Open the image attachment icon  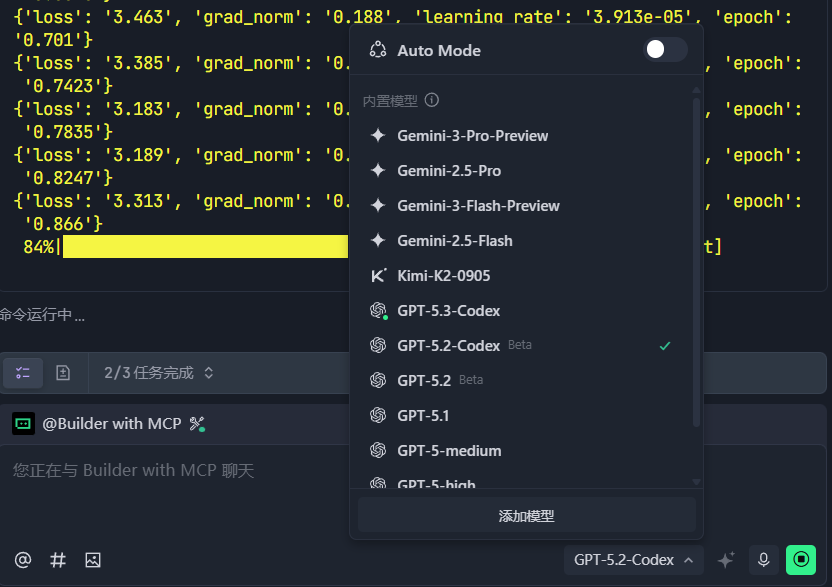93,560
